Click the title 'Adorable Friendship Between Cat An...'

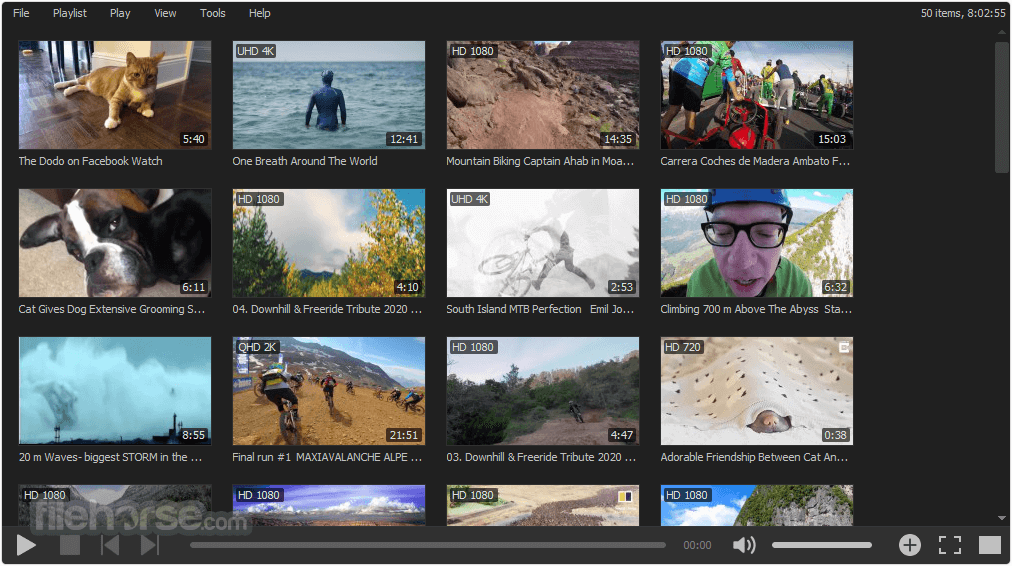click(754, 457)
